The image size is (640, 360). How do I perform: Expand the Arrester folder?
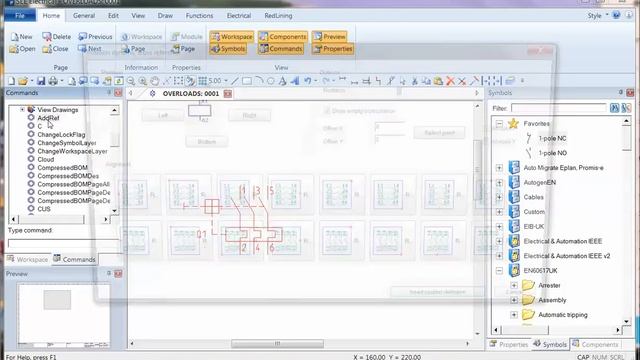click(x=514, y=285)
